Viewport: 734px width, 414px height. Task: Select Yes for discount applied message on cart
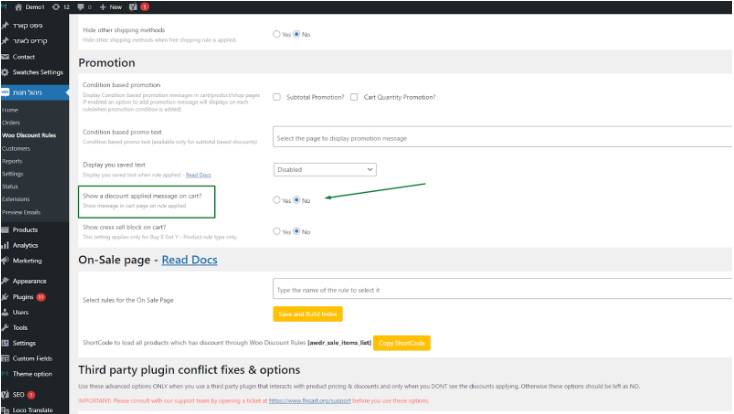pyautogui.click(x=277, y=200)
